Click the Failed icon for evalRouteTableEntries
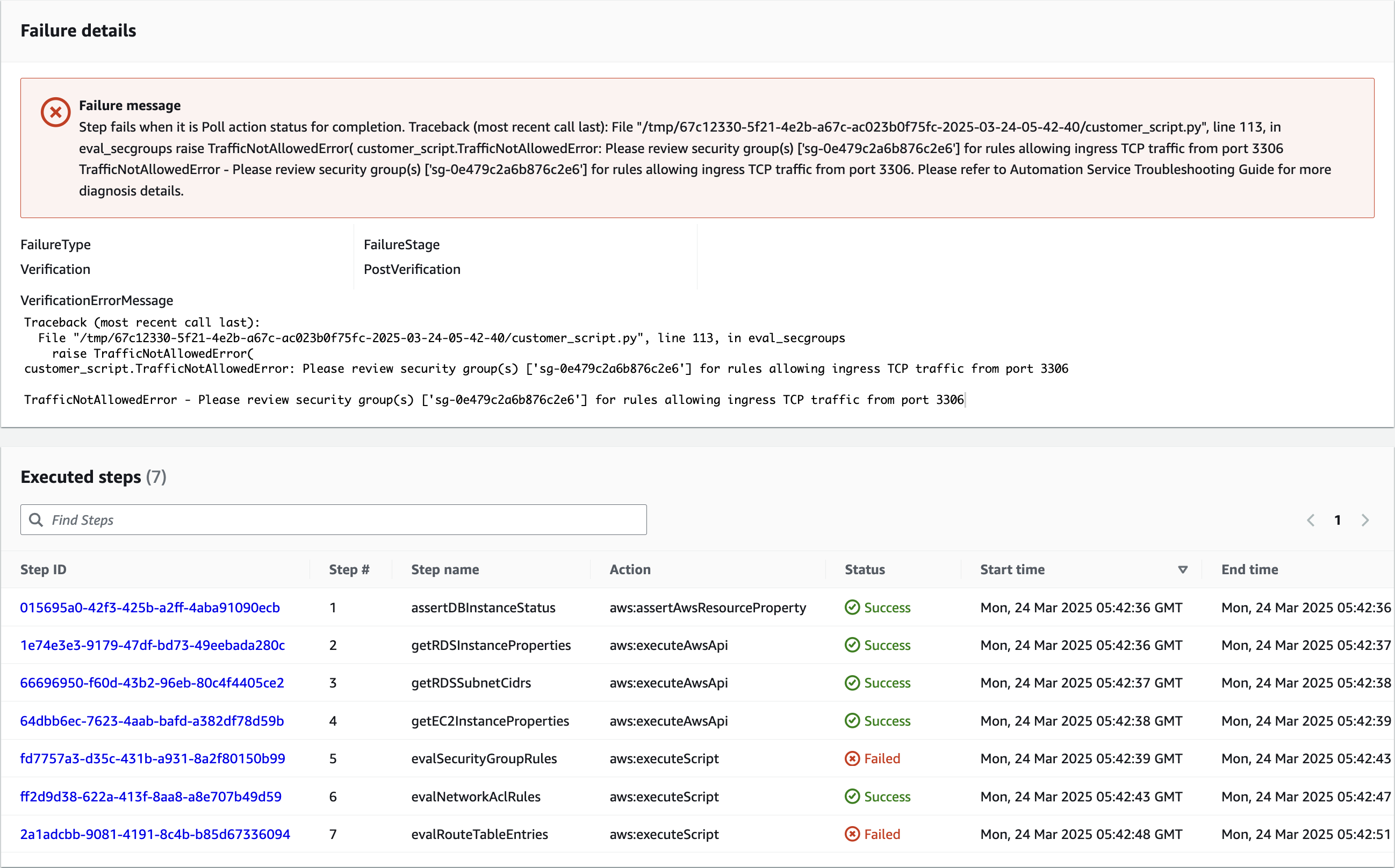This screenshot has width=1395, height=868. (x=852, y=834)
